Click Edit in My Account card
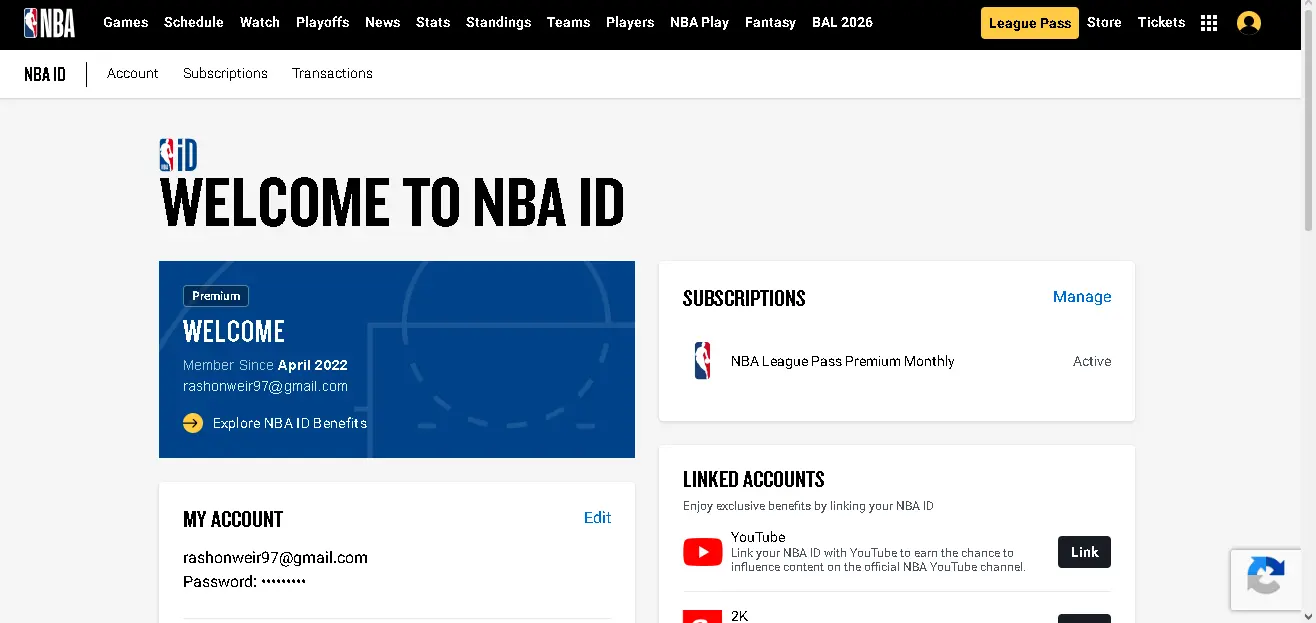This screenshot has height=623, width=1316. point(597,518)
